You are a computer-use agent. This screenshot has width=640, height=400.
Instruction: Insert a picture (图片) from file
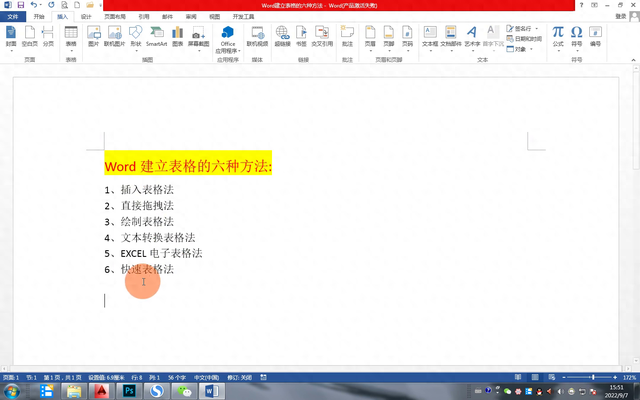tap(93, 37)
